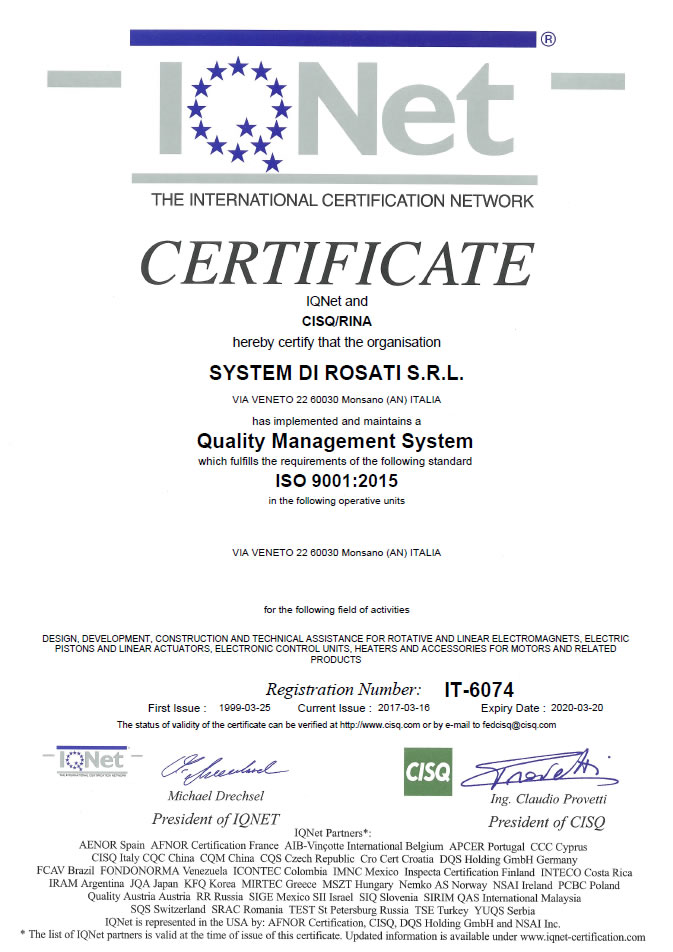Open the http://www.cisq.com link
Image resolution: width=673 pixels, height=952 pixels.
tap(380, 724)
